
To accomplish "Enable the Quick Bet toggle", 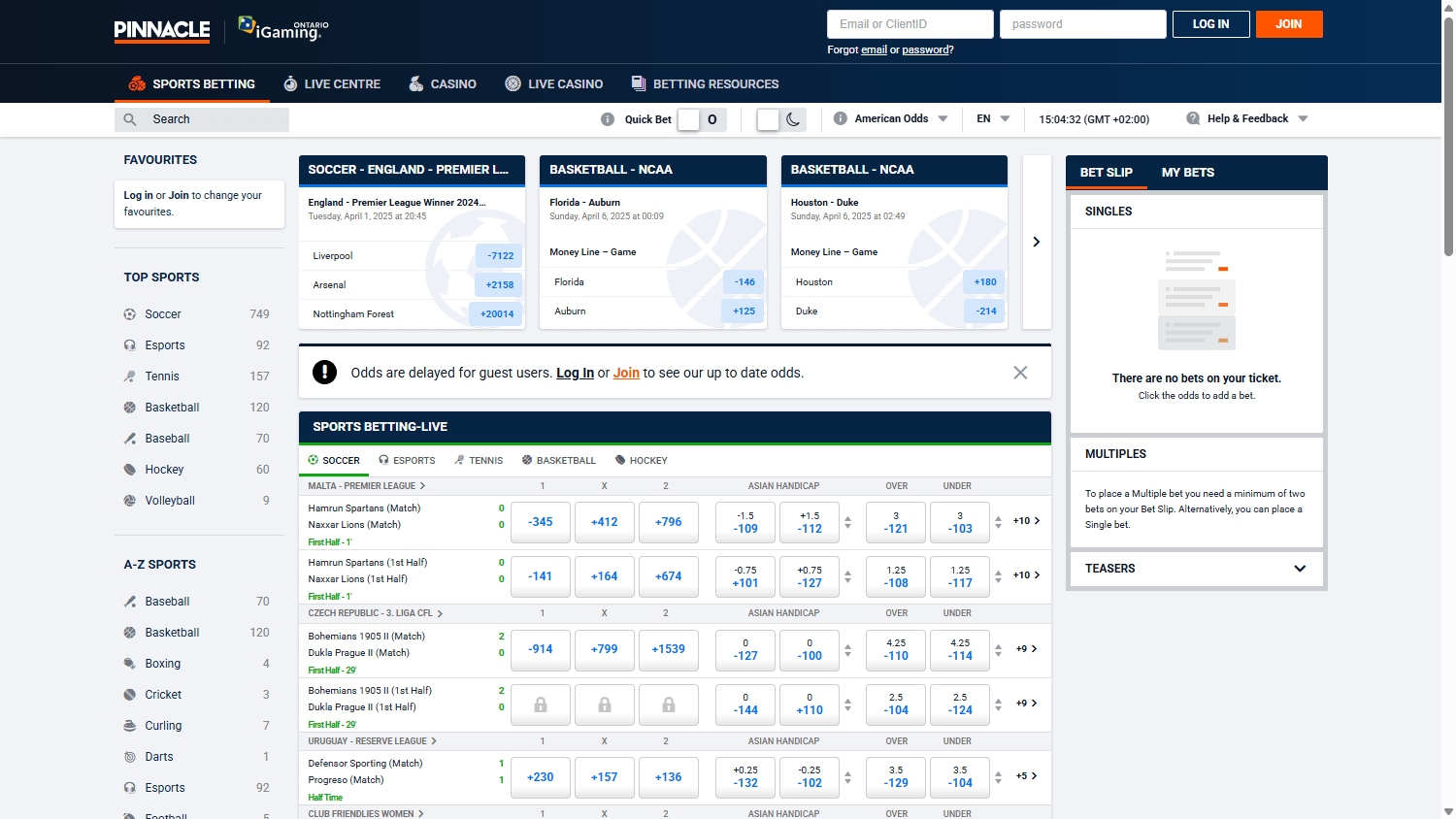I will tap(689, 117).
